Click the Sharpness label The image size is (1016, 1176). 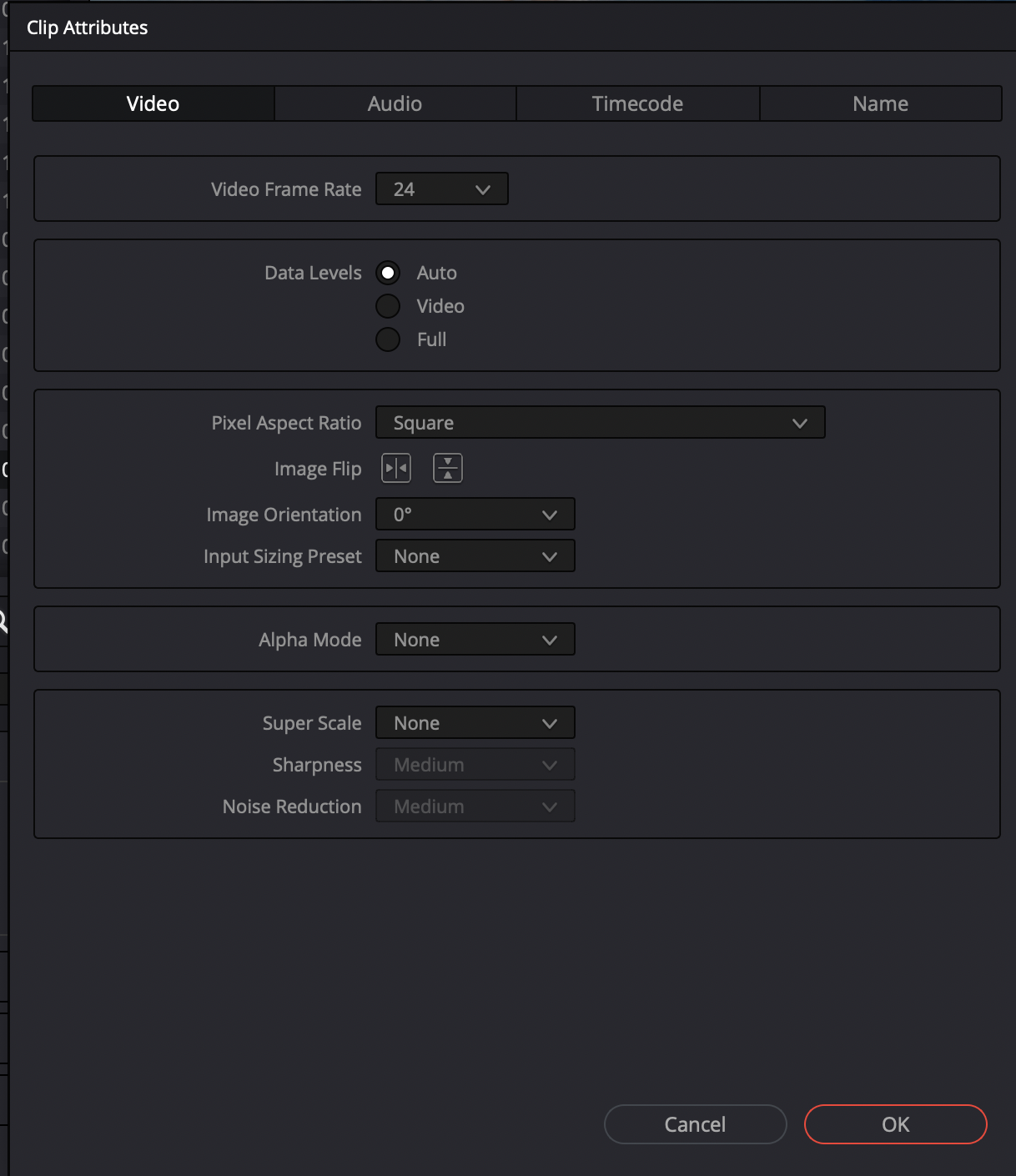(317, 765)
